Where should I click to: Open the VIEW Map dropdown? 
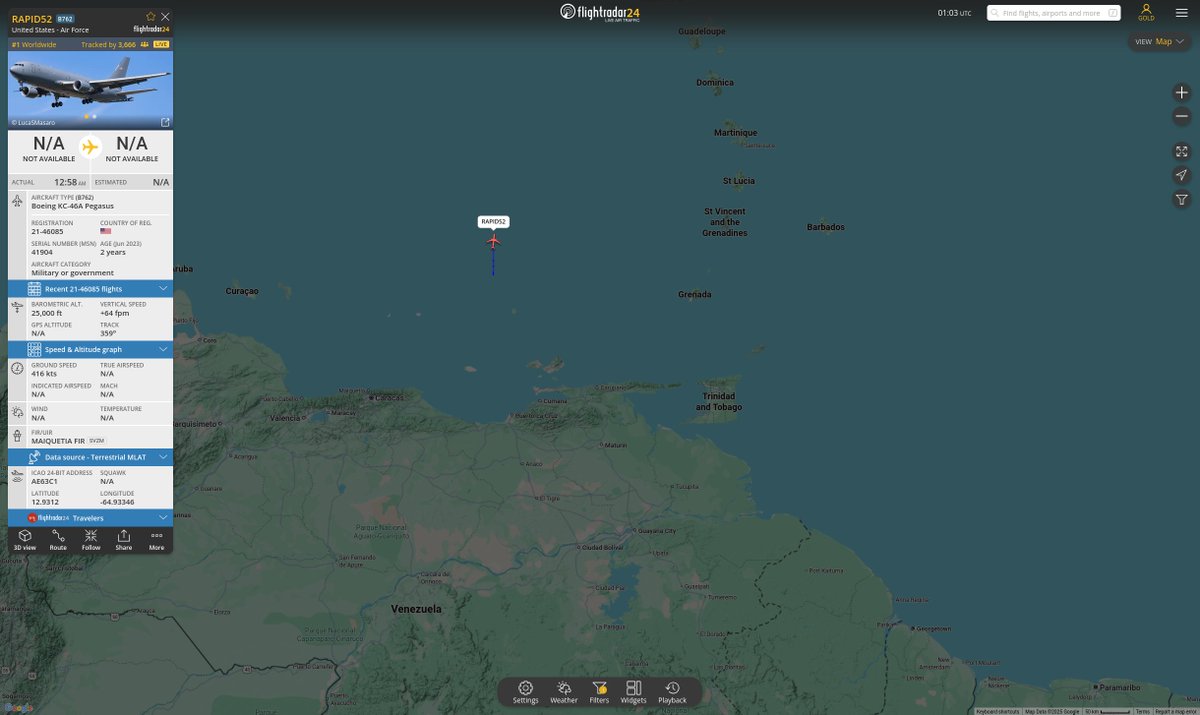(1160, 41)
